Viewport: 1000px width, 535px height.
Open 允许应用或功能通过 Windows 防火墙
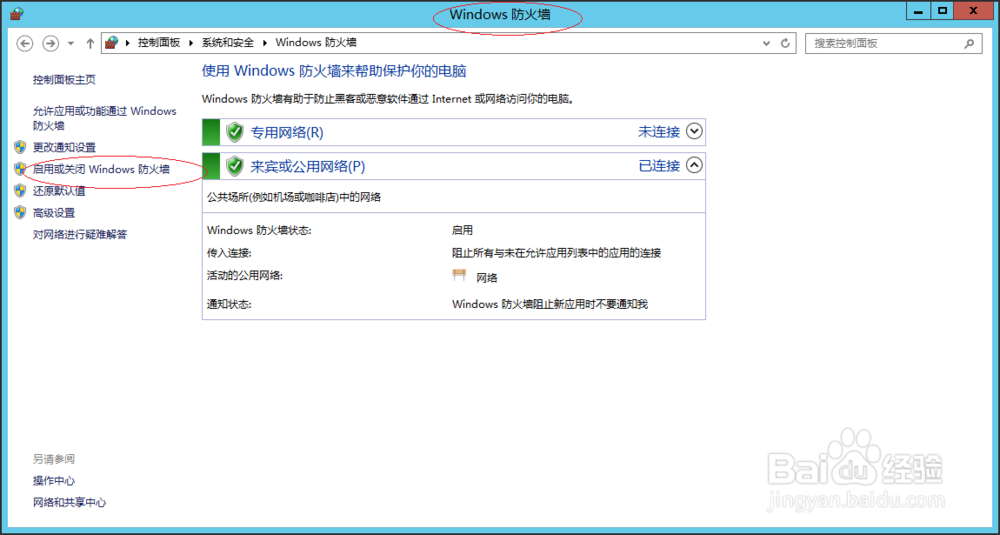(x=105, y=119)
